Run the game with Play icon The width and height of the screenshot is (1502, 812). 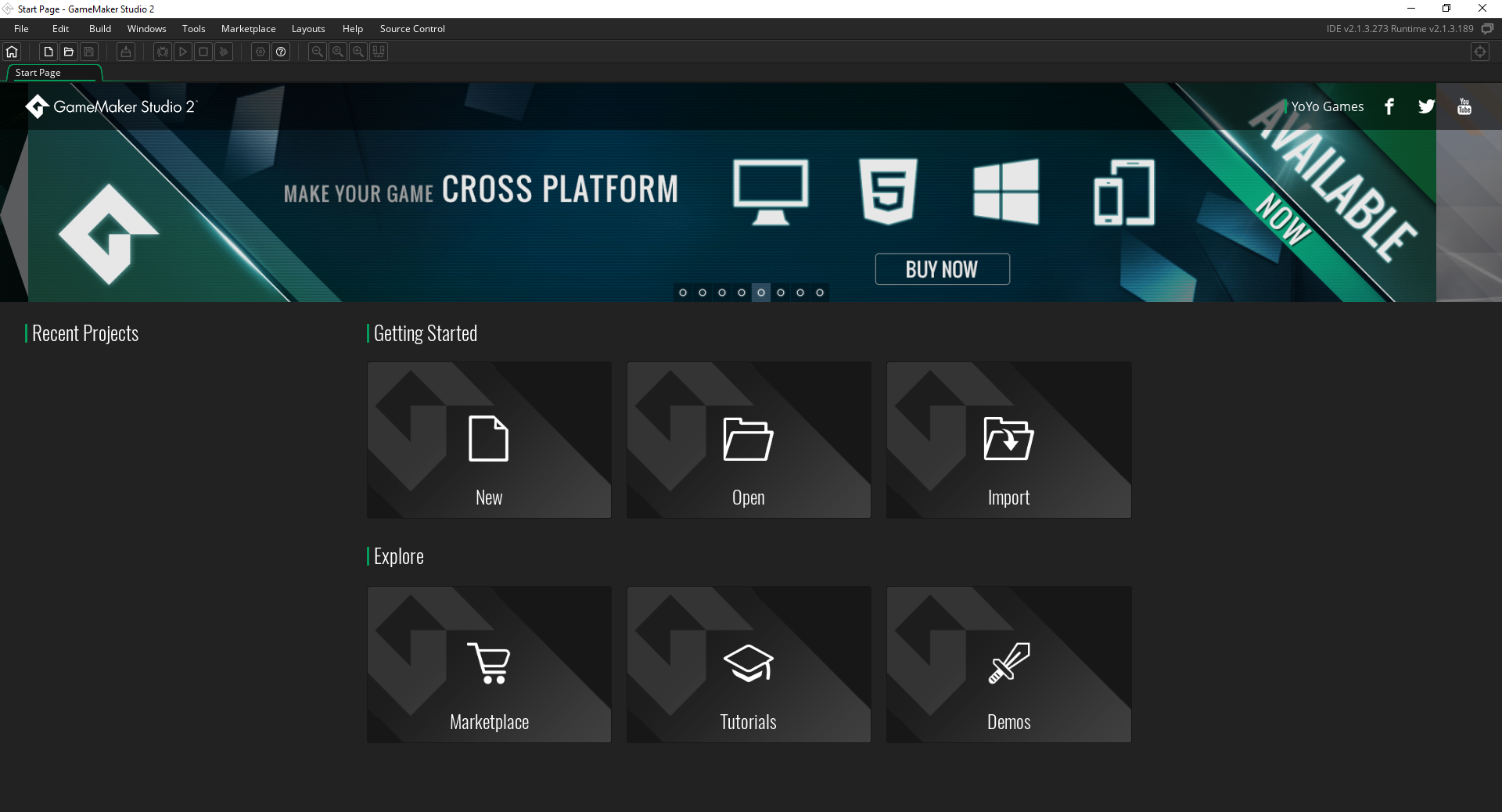point(183,52)
